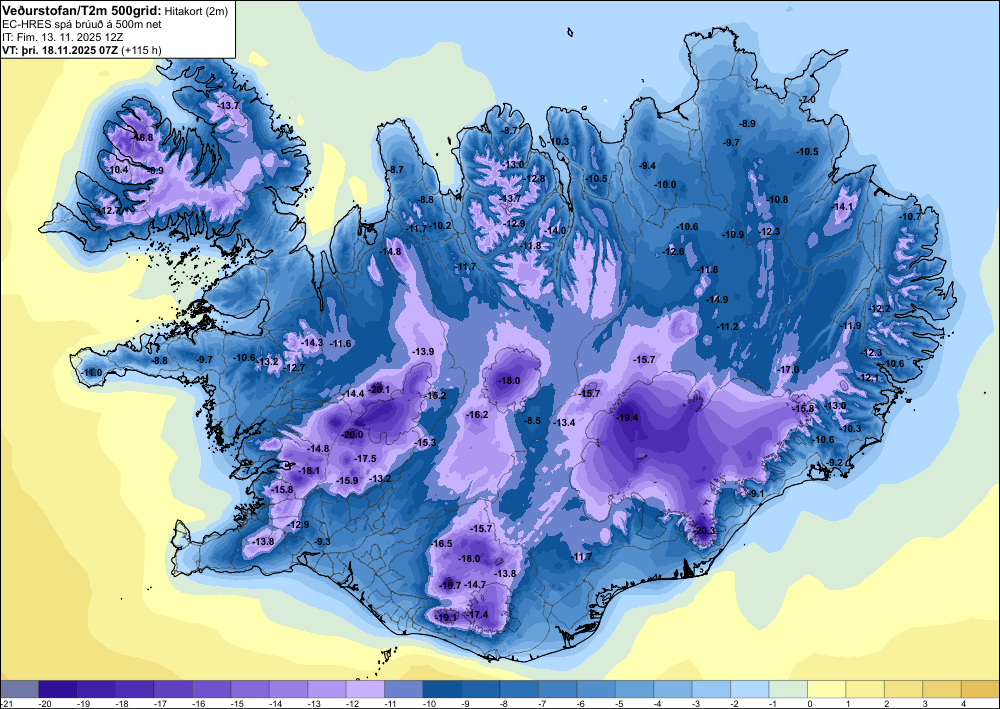Click the -14.0 temperature label in the north

point(555,230)
